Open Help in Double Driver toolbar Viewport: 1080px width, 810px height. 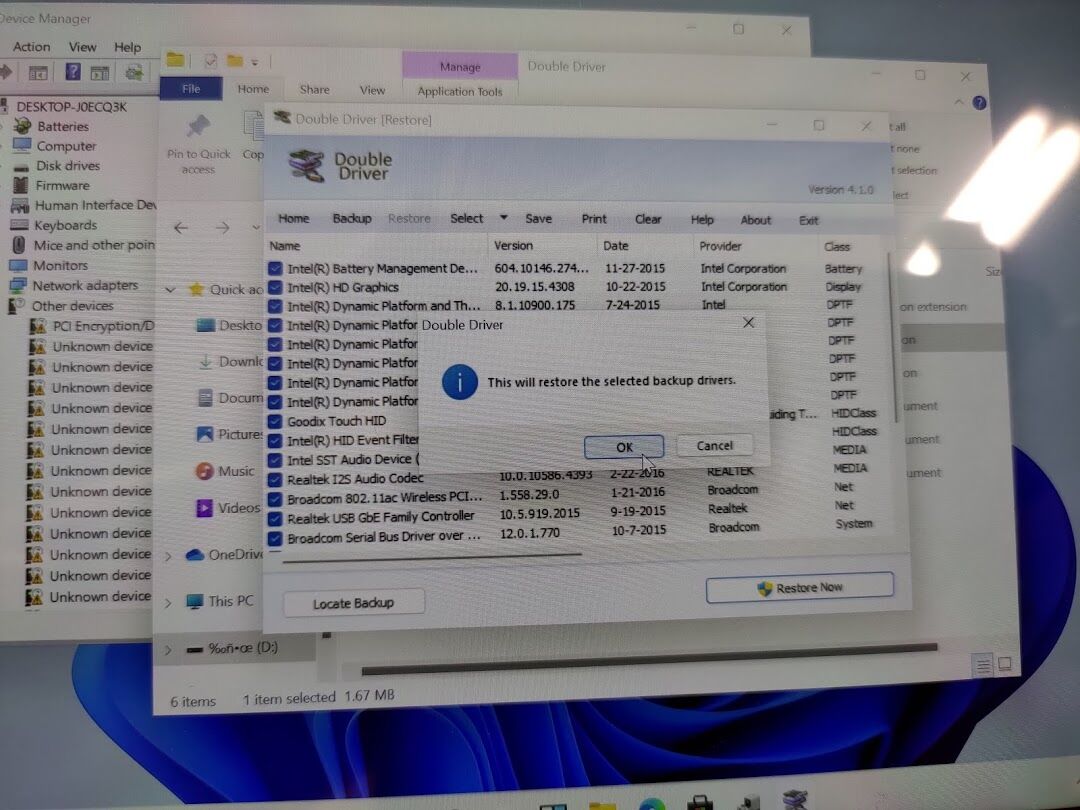pyautogui.click(x=702, y=220)
